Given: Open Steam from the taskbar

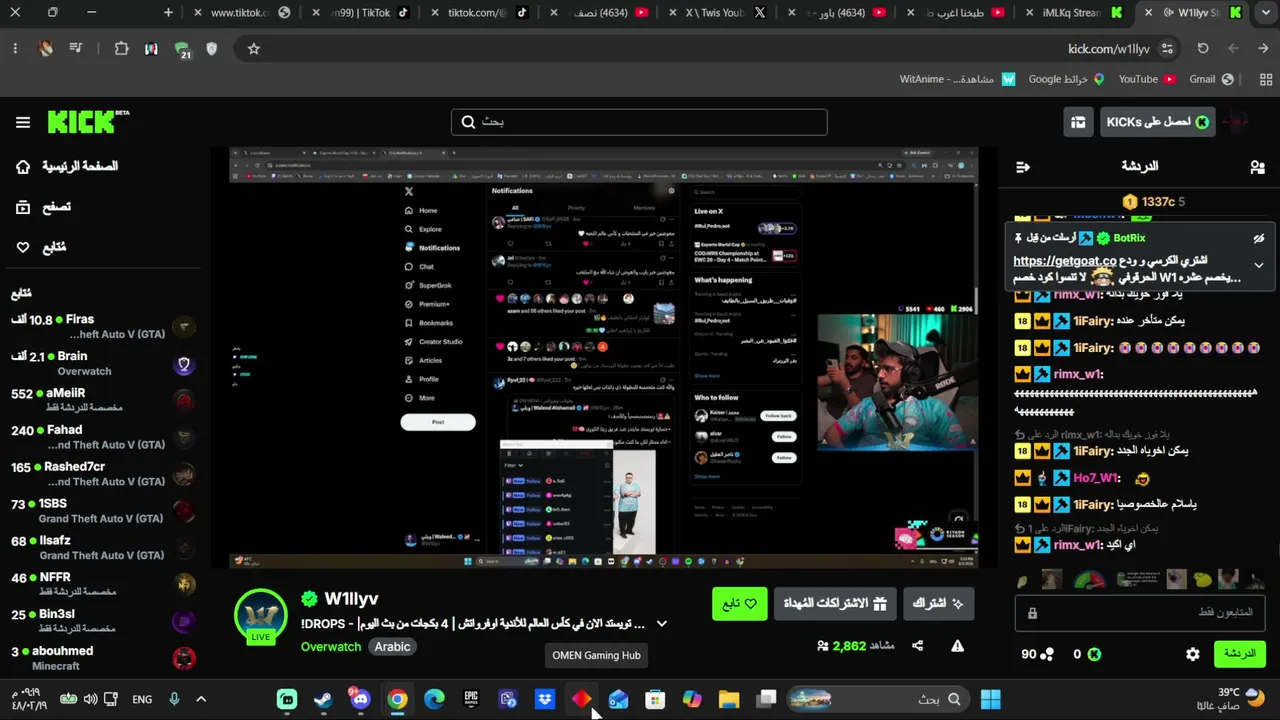Looking at the screenshot, I should pos(323,699).
